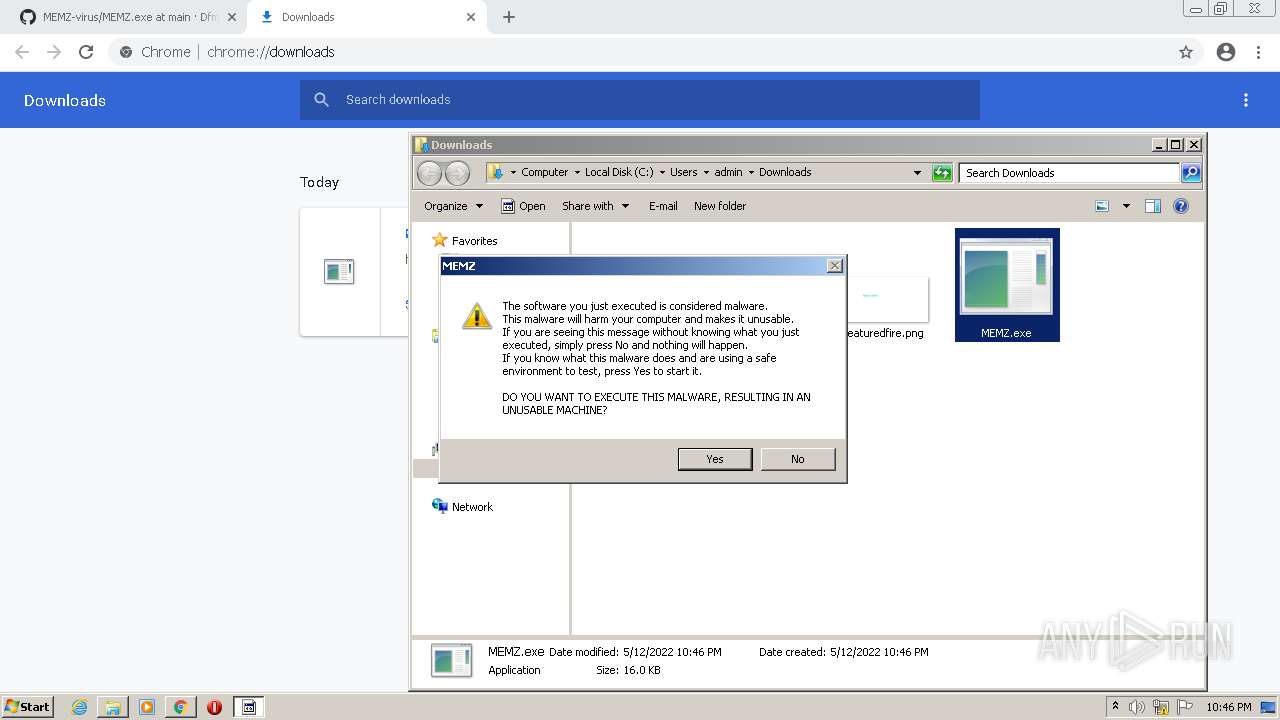The width and height of the screenshot is (1280, 720).
Task: Expand dropdown arrow after Computer in breadcrumb
Action: (577, 172)
